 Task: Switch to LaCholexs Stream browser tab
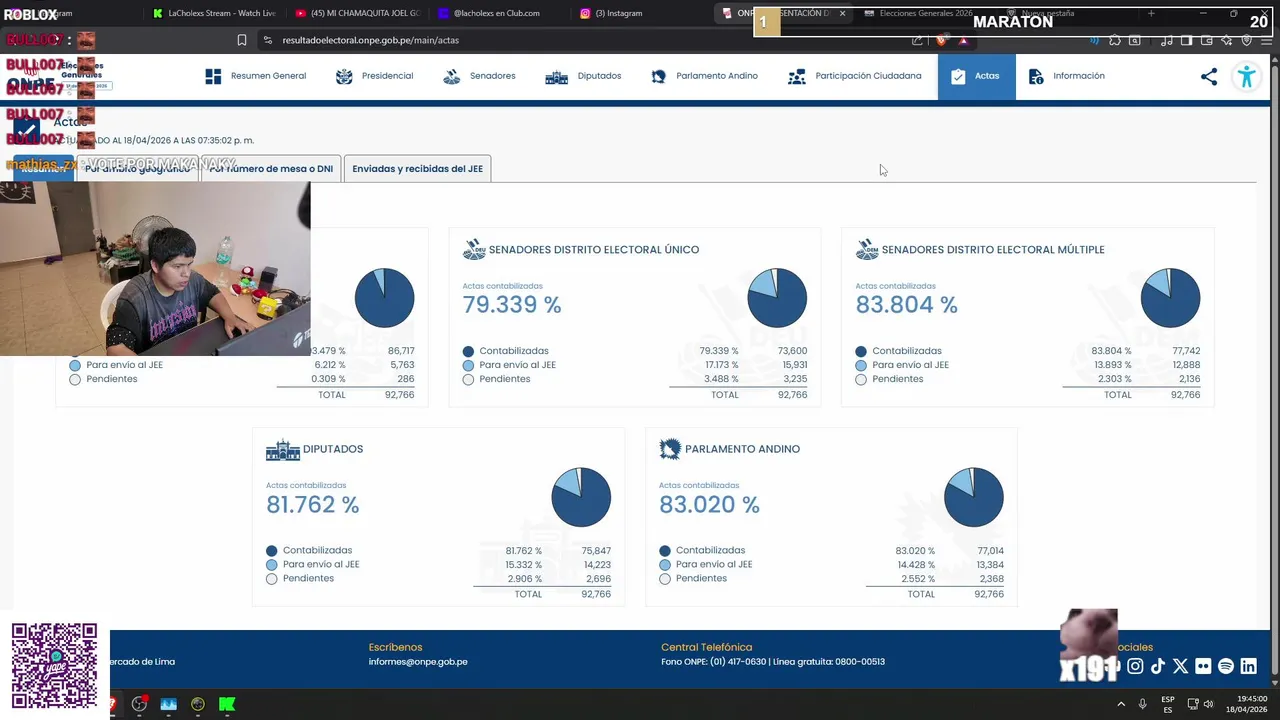(x=214, y=13)
